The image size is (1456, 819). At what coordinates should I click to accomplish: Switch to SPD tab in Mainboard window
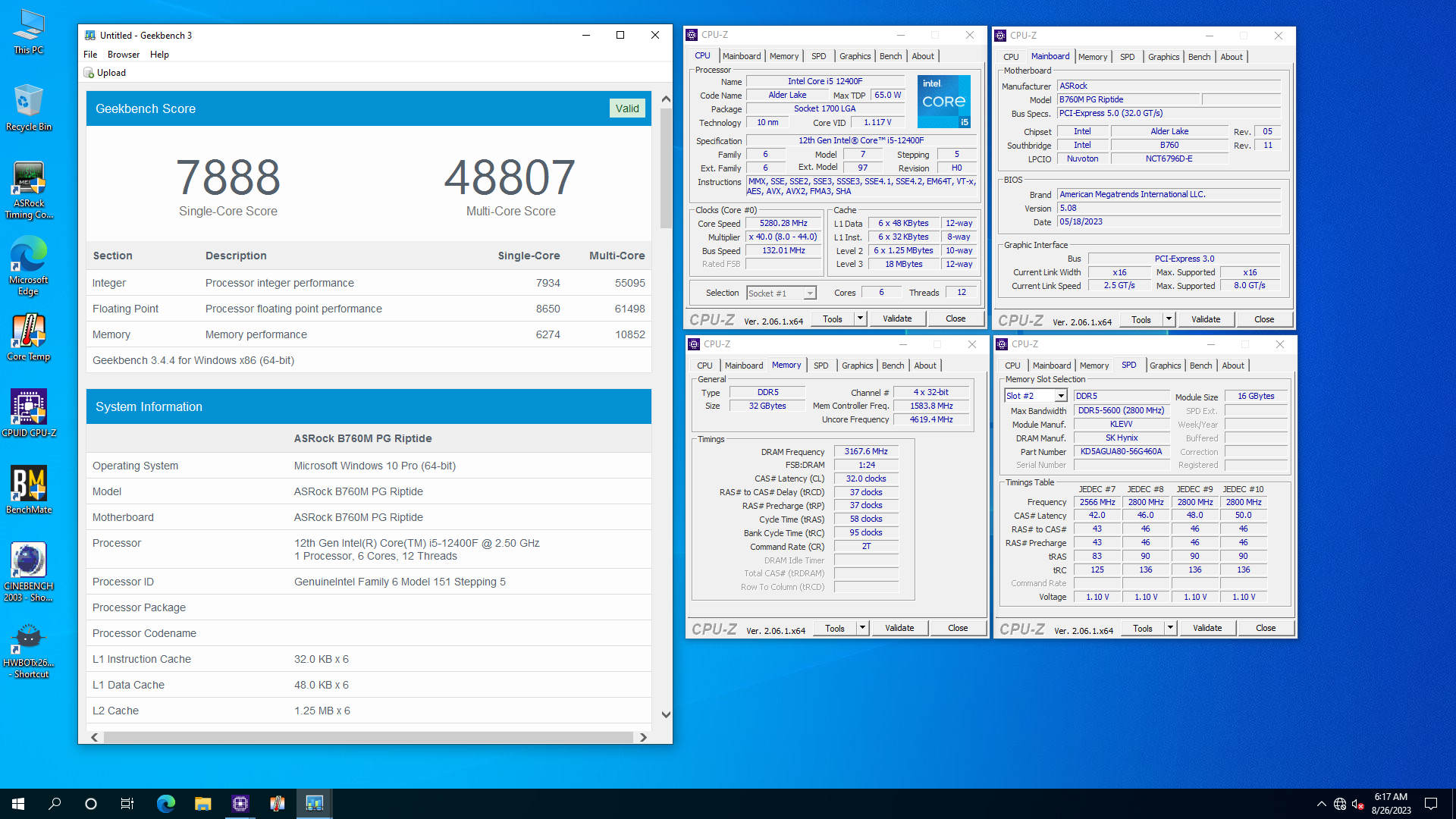click(x=1127, y=57)
